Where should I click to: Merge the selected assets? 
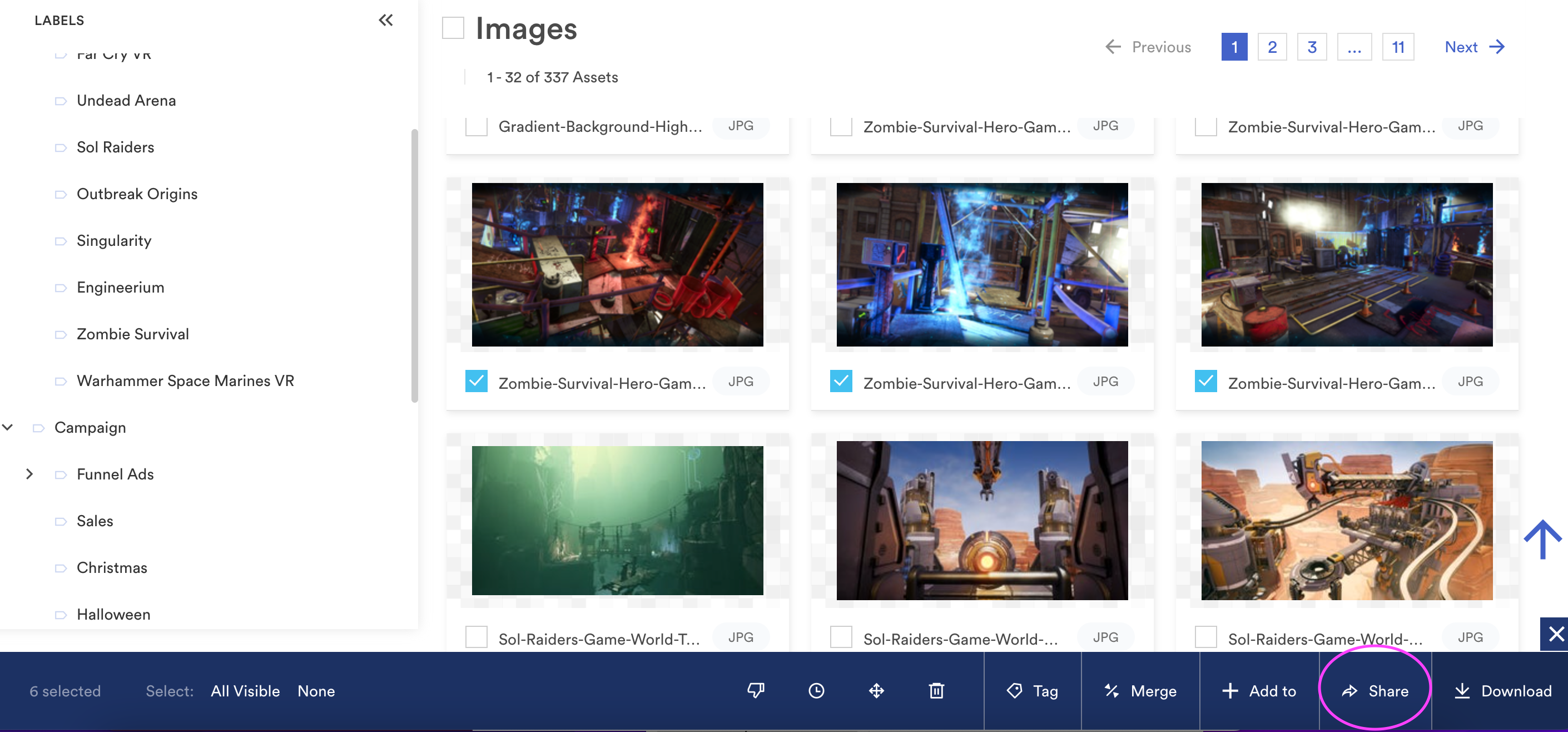pyautogui.click(x=1140, y=691)
